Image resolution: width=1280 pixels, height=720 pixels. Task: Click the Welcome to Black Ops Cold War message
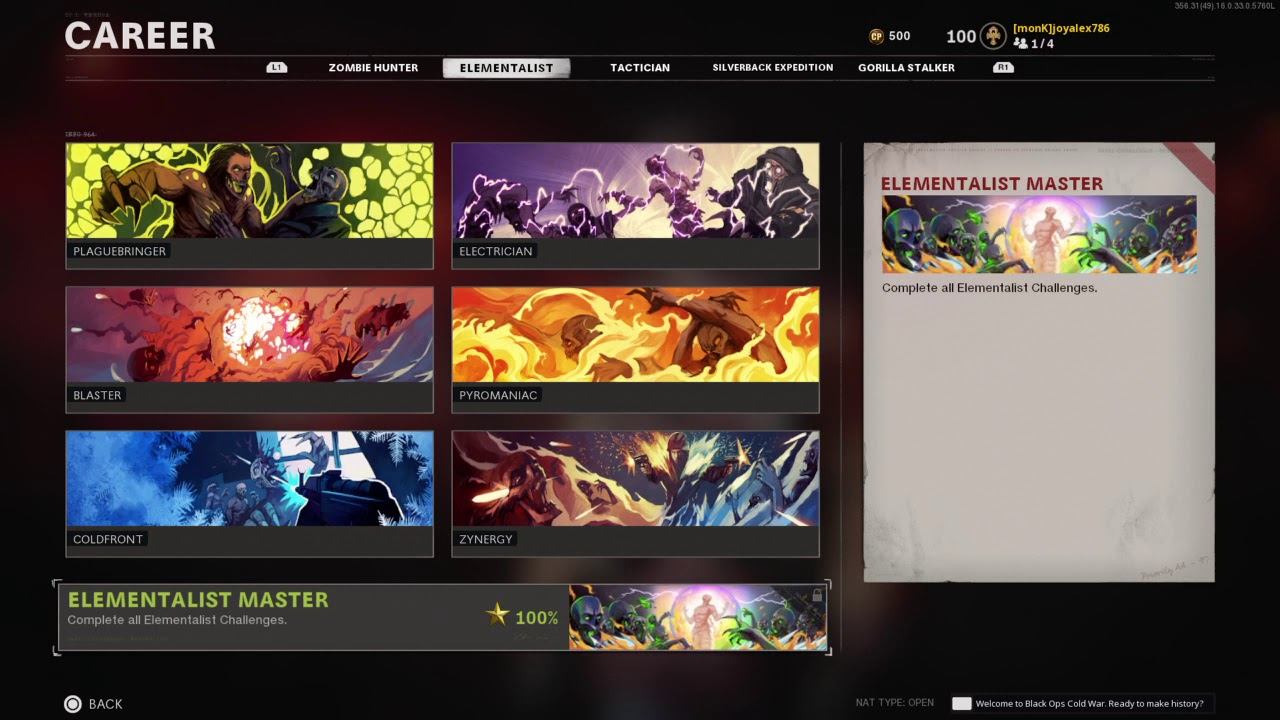point(1090,703)
